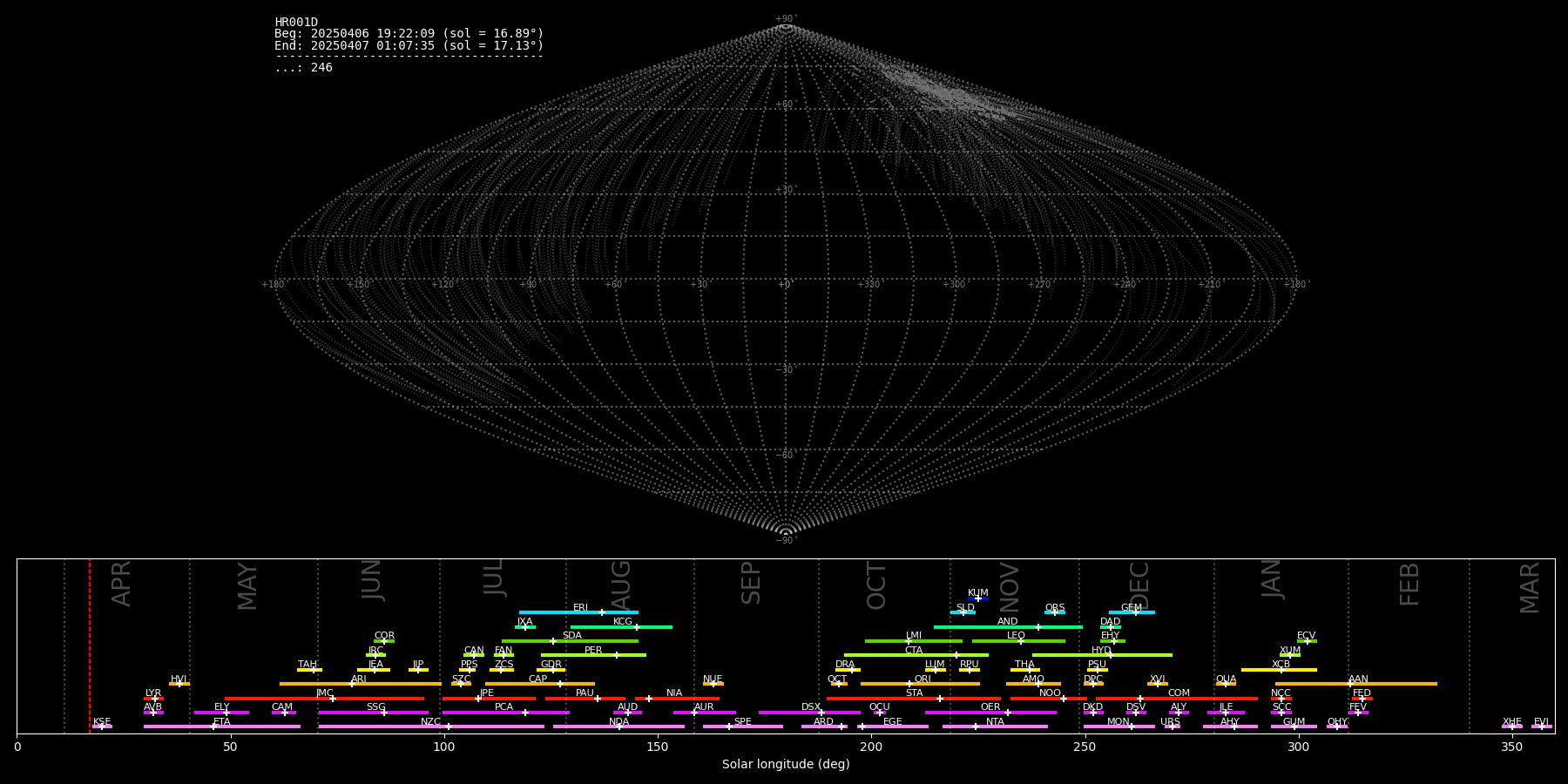Image resolution: width=1568 pixels, height=784 pixels.
Task: Click the NIA shower label
Action: coord(674,693)
